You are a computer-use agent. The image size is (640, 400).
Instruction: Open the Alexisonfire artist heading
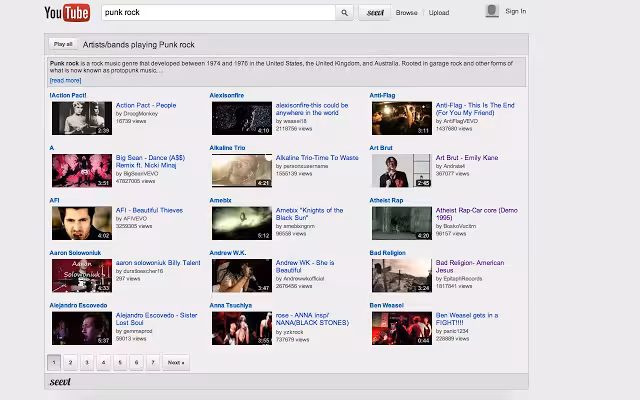227,95
